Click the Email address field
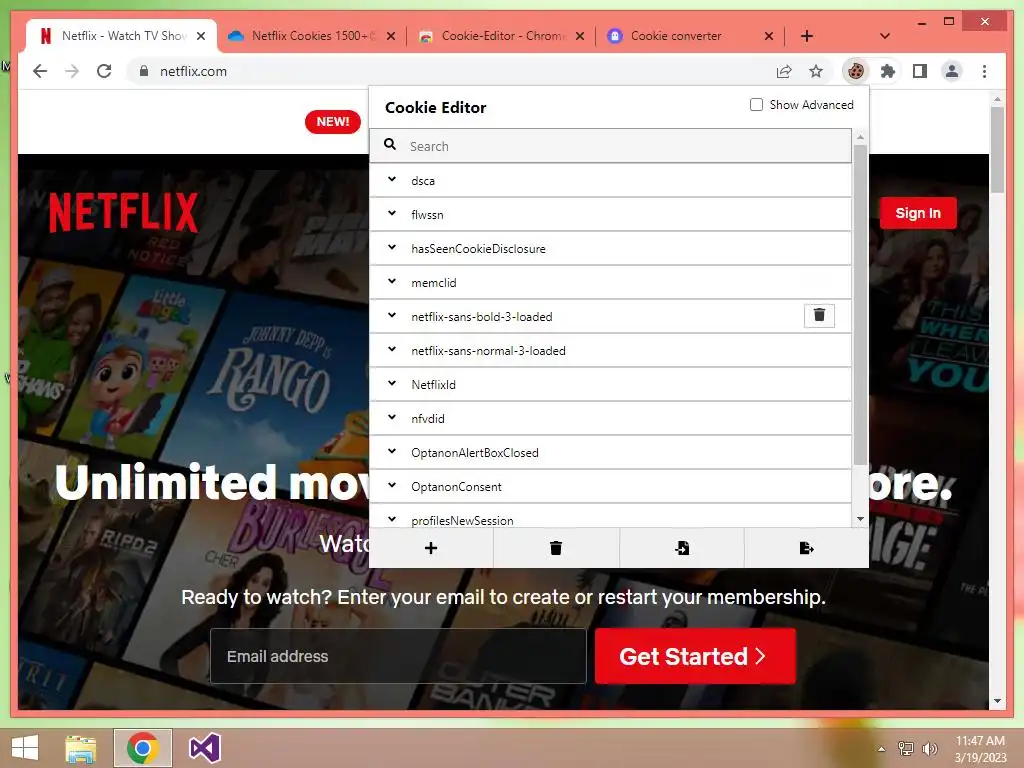The height and width of the screenshot is (768, 1024). (398, 656)
